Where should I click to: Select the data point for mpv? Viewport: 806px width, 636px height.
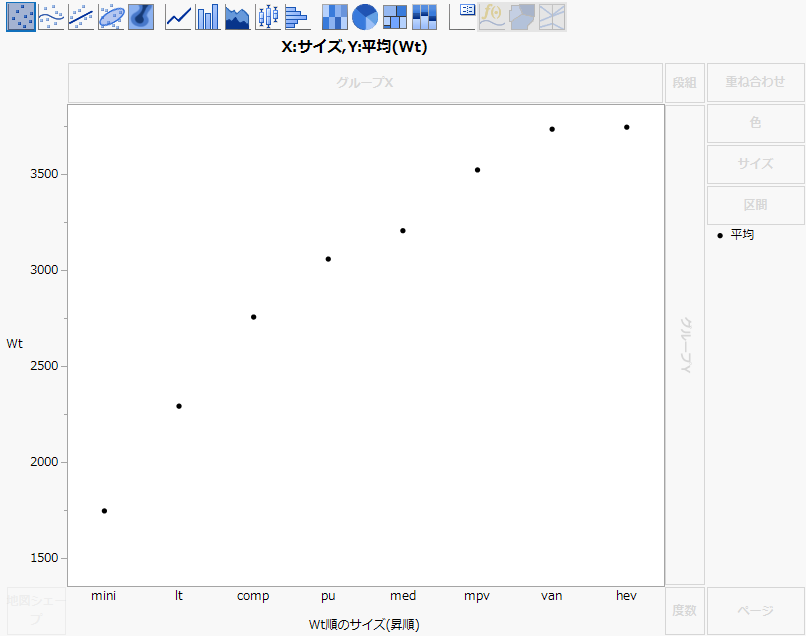point(477,170)
